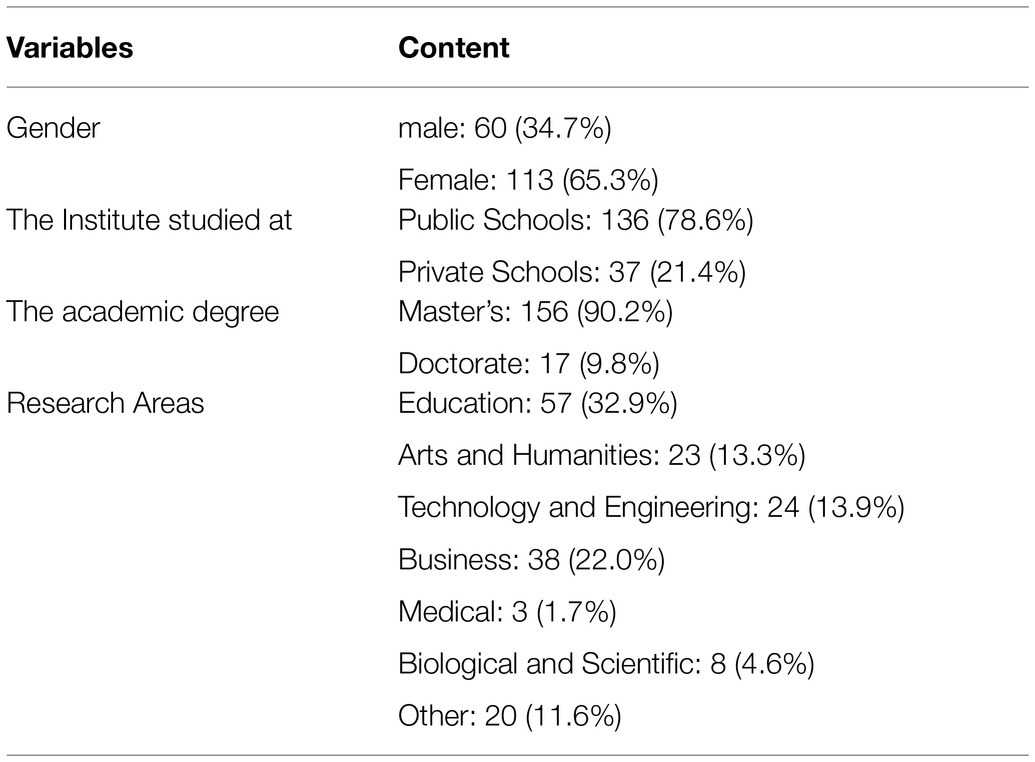
Task: Click the Master's: 156 (90.2%) entry
Action: pos(535,312)
